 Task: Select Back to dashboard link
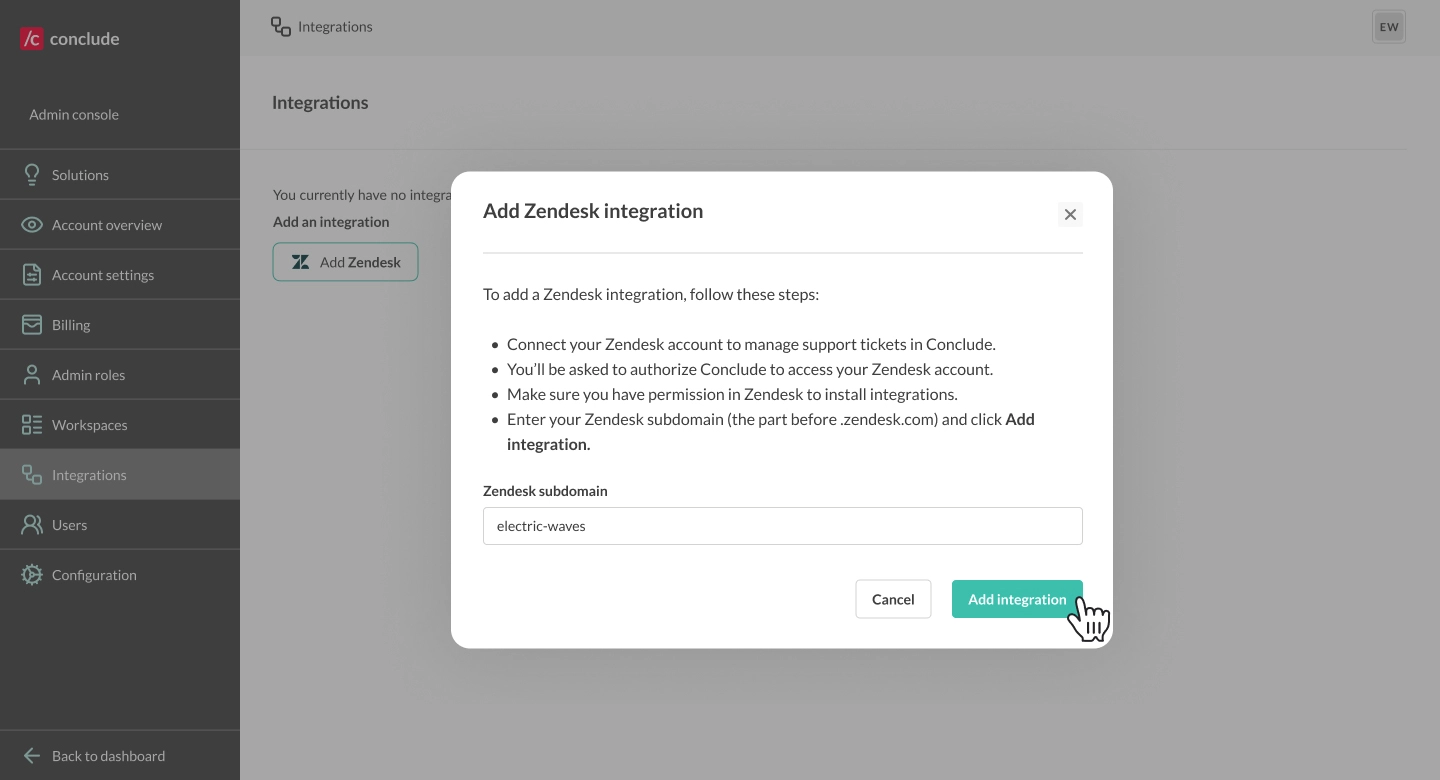(x=108, y=756)
